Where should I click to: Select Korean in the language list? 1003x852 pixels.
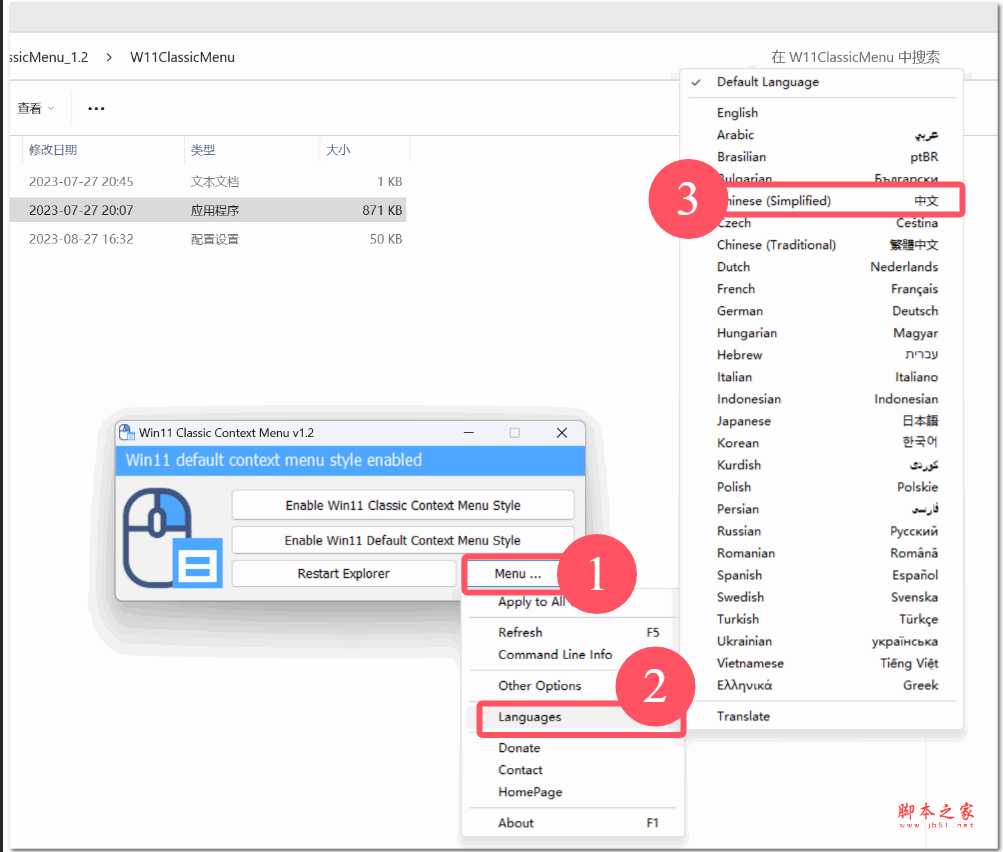(821, 443)
